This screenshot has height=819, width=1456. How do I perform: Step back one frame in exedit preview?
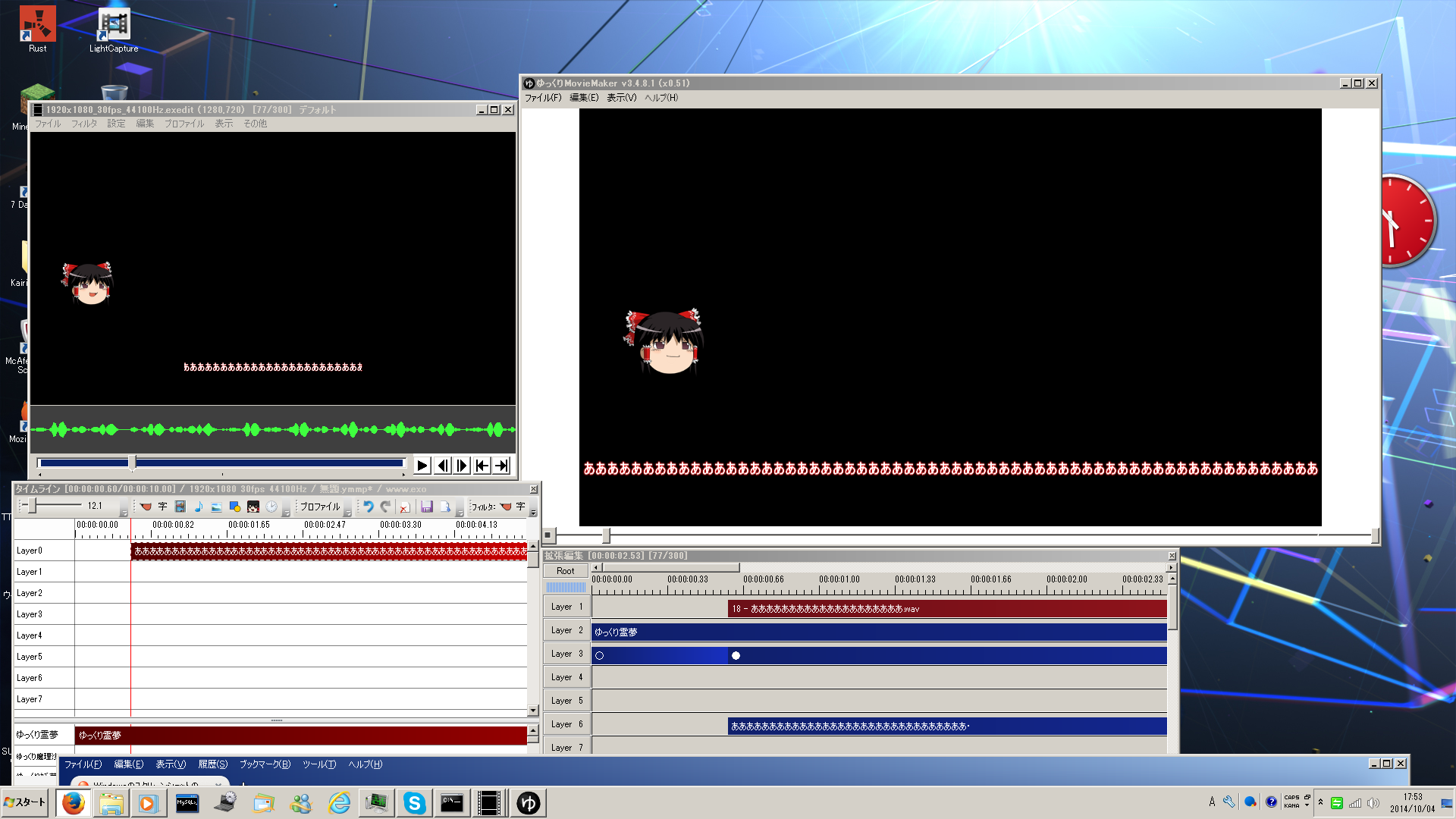(443, 466)
